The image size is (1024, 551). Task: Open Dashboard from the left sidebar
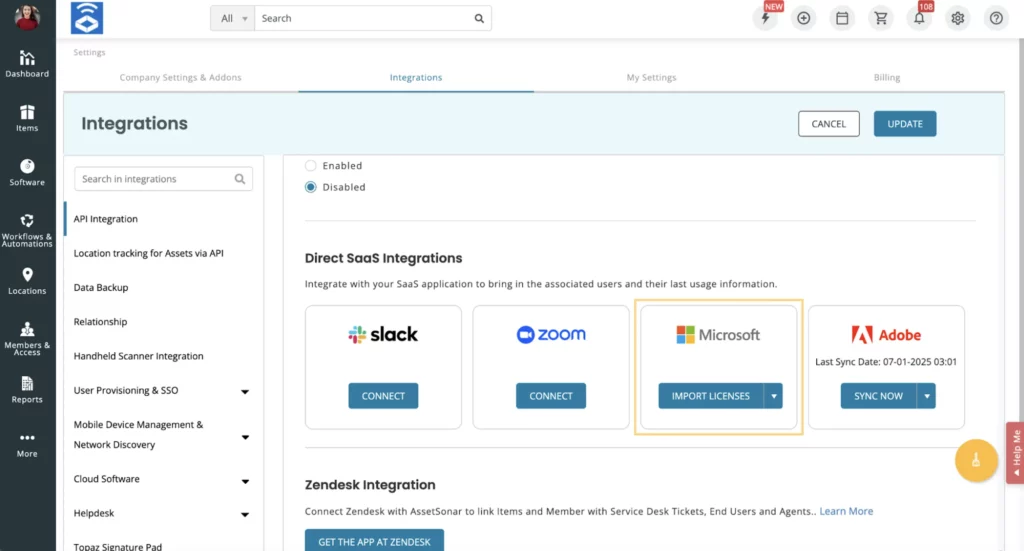27,64
